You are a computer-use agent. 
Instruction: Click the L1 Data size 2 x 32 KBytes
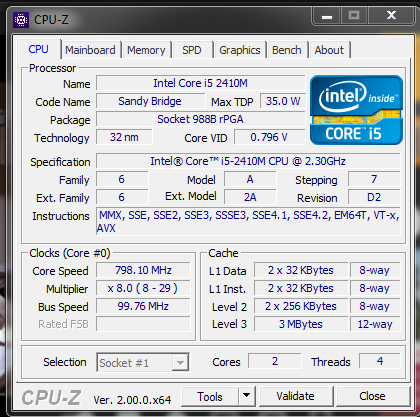(x=301, y=270)
